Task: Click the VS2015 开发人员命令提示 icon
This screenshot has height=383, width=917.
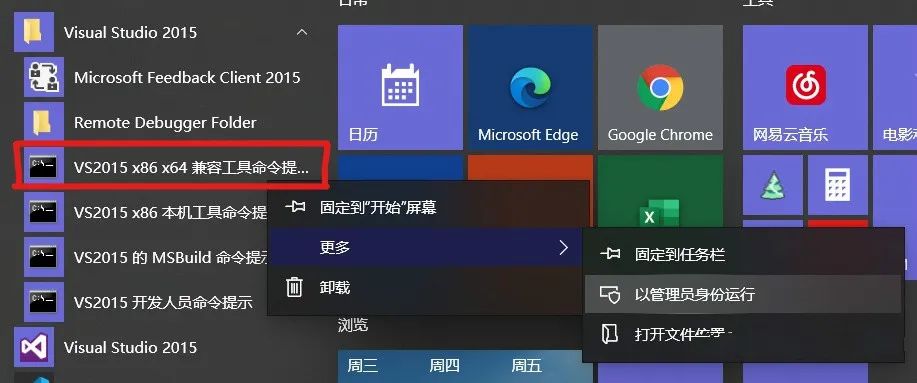Action: (44, 302)
